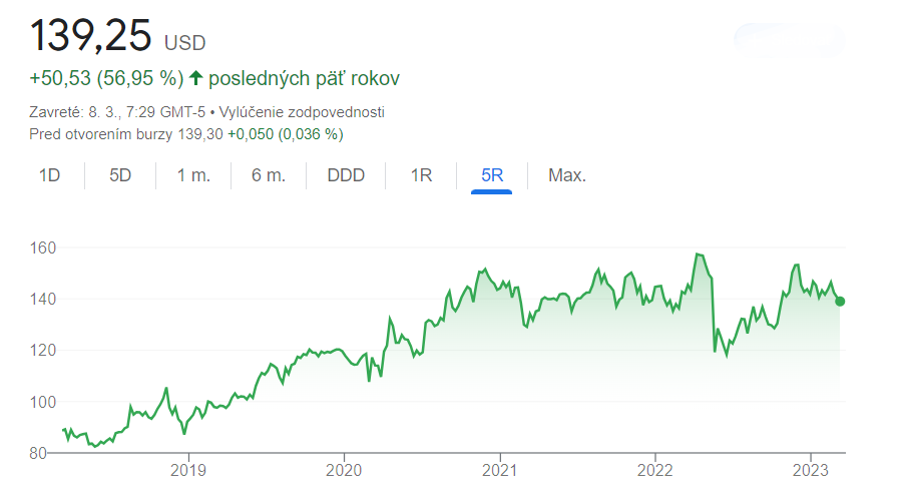Click the USD currency label
Image resolution: width=908 pixels, height=496 pixels.
point(184,43)
